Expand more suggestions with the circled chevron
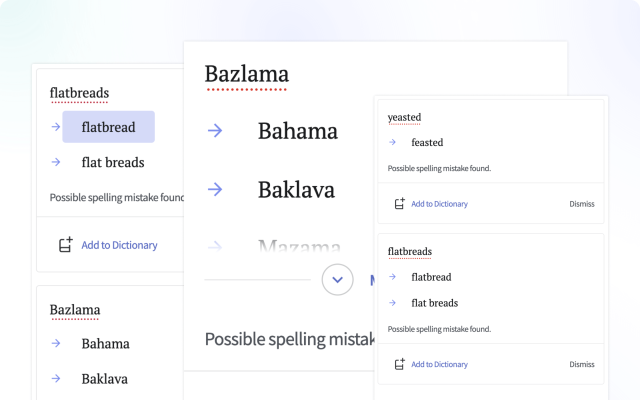Image resolution: width=640 pixels, height=400 pixels. 338,280
